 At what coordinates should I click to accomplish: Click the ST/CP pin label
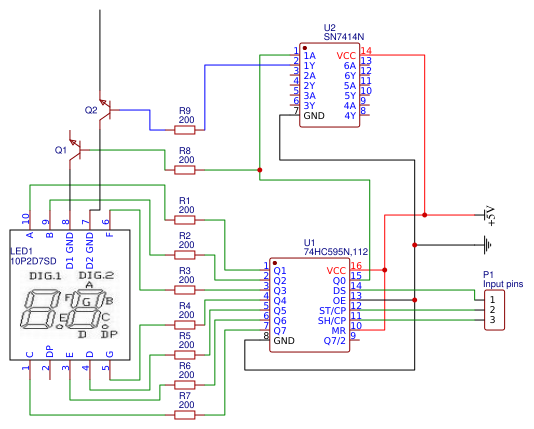pos(332,311)
